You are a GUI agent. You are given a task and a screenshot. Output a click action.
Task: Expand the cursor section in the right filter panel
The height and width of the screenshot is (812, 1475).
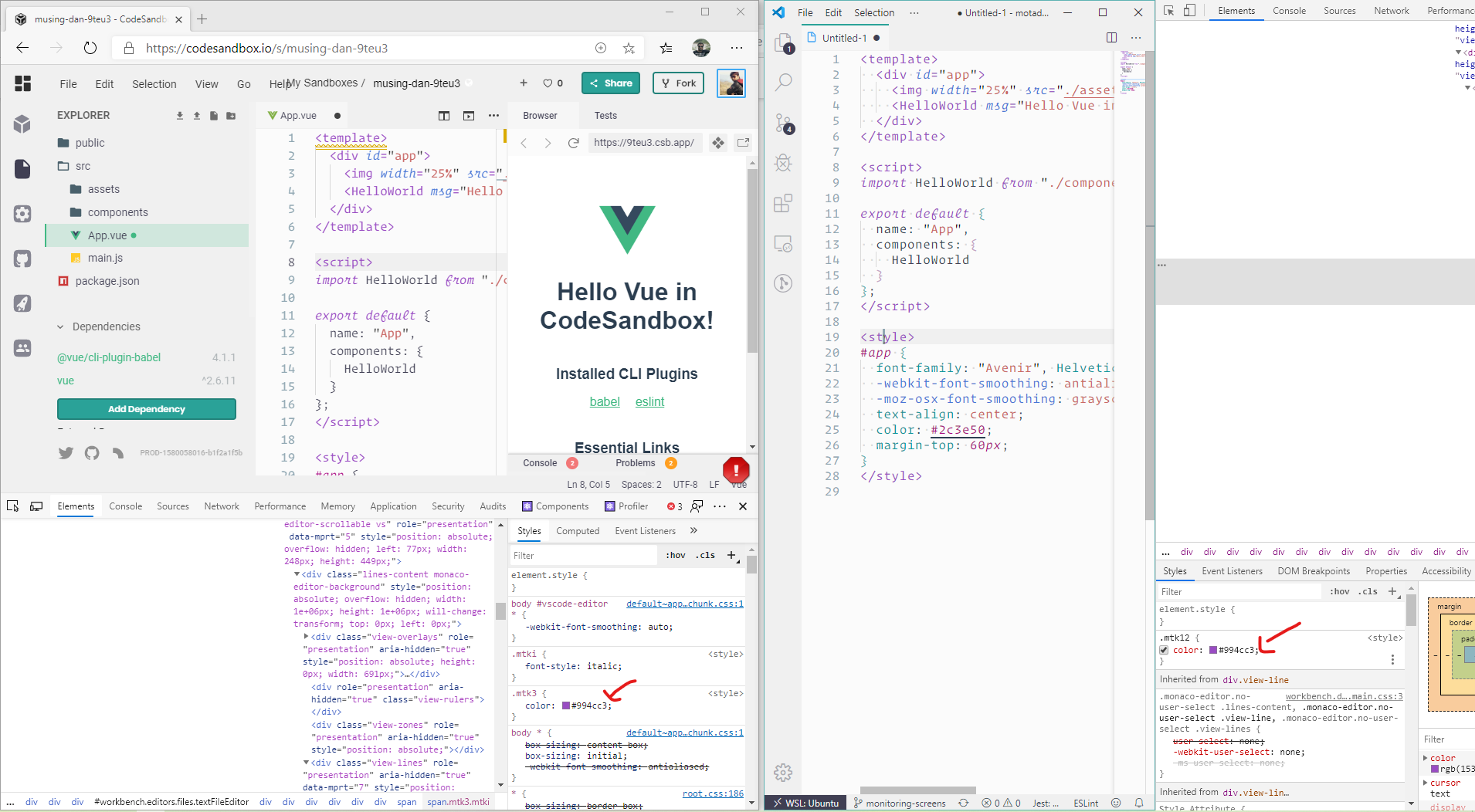point(1425,783)
